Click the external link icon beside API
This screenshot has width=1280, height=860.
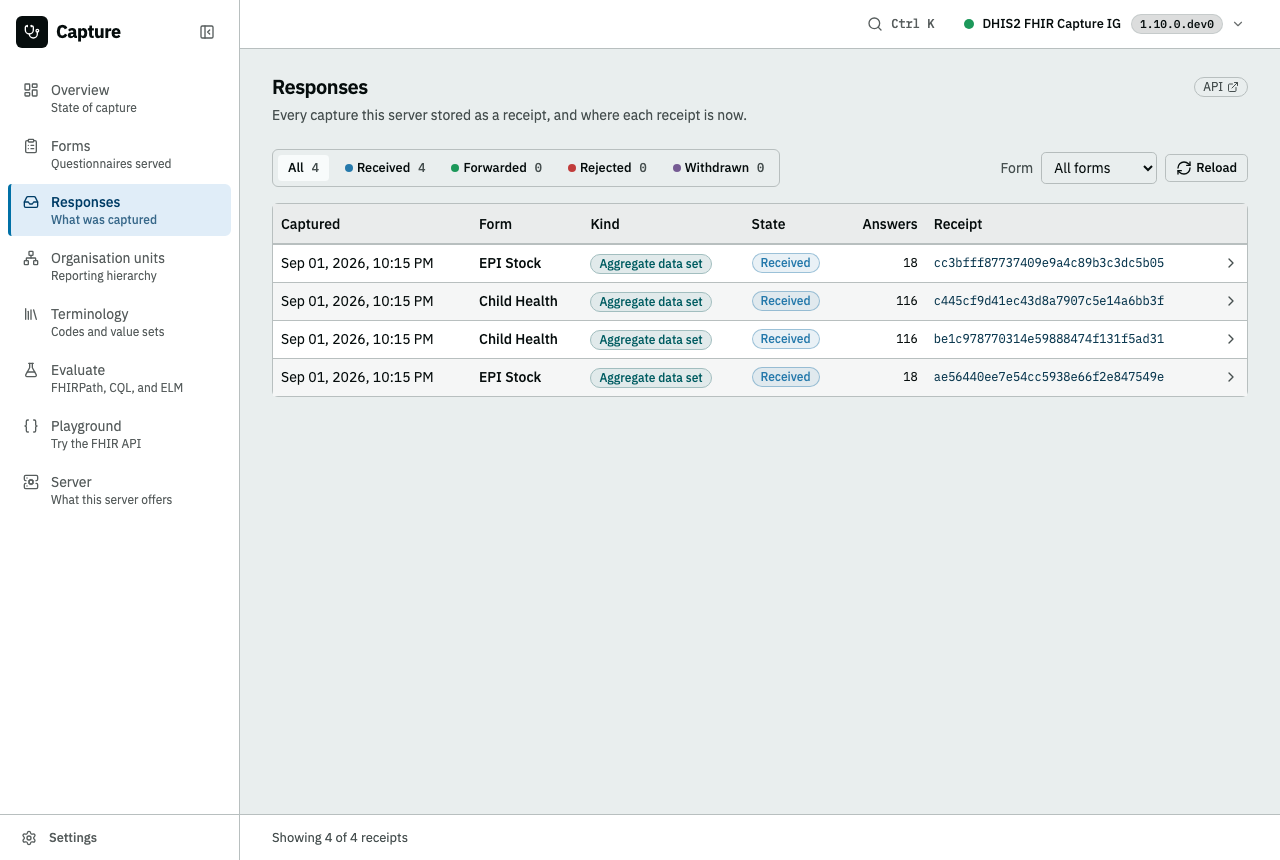1233,87
